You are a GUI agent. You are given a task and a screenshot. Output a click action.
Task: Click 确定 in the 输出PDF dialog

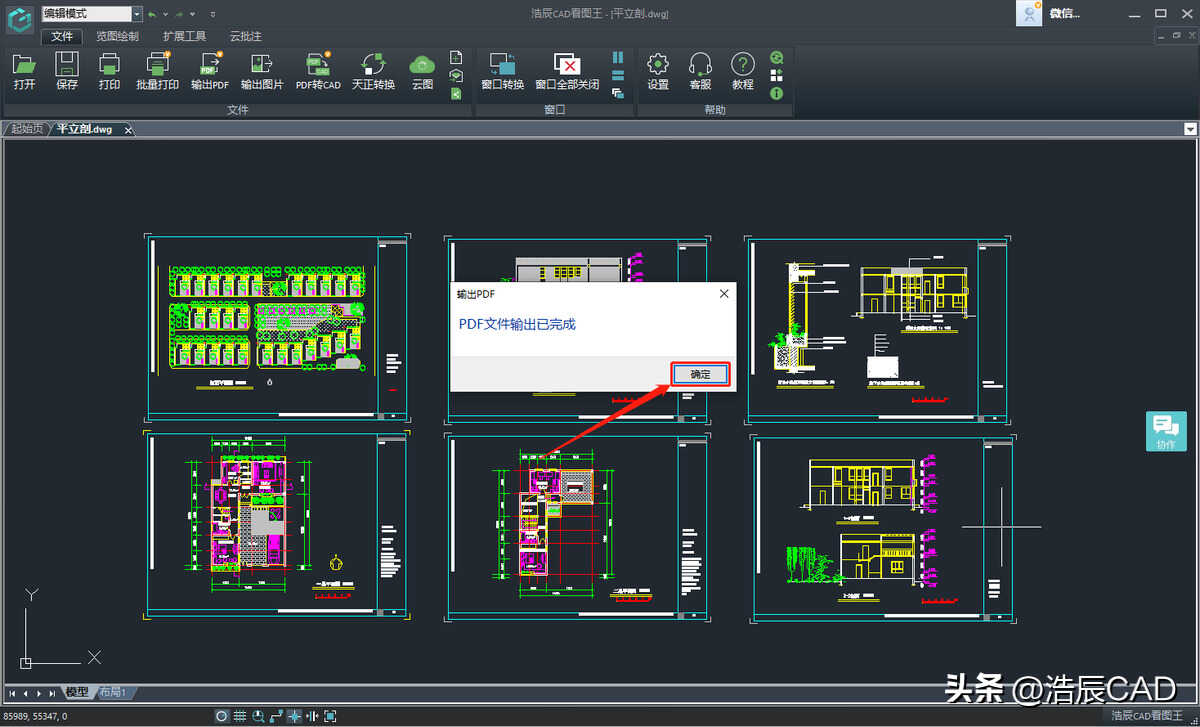coord(700,374)
